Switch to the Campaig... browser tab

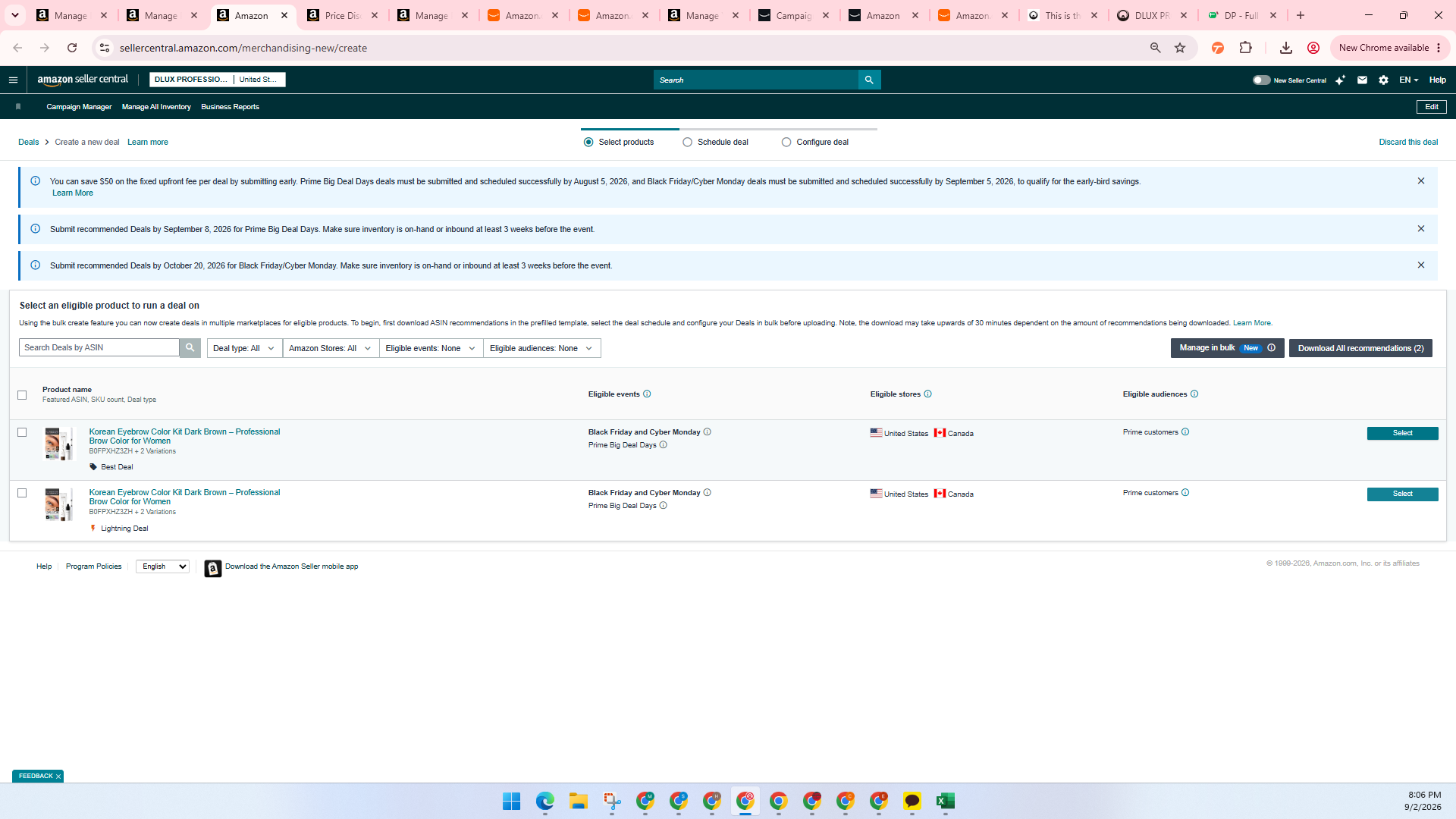click(x=793, y=15)
